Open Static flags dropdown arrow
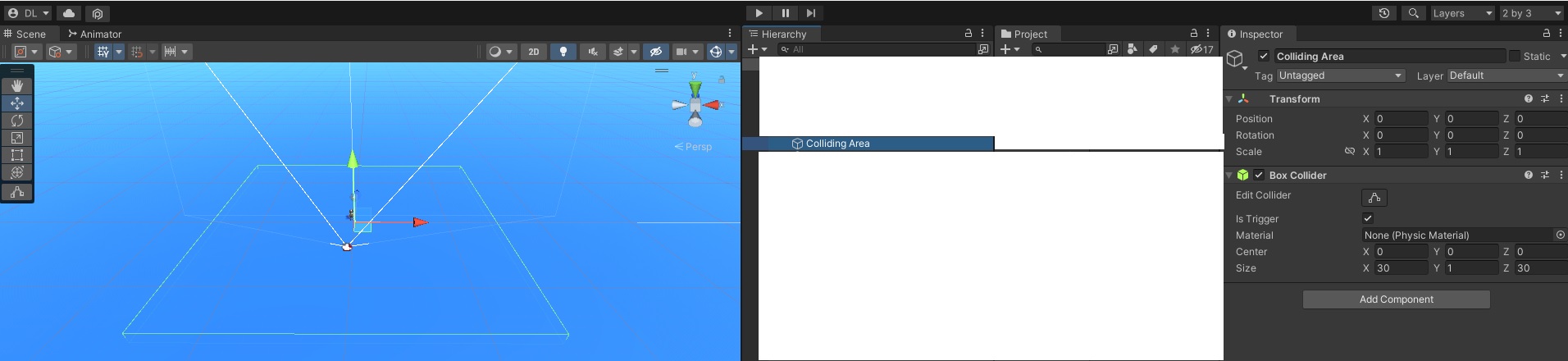1568x361 pixels. (x=1562, y=56)
